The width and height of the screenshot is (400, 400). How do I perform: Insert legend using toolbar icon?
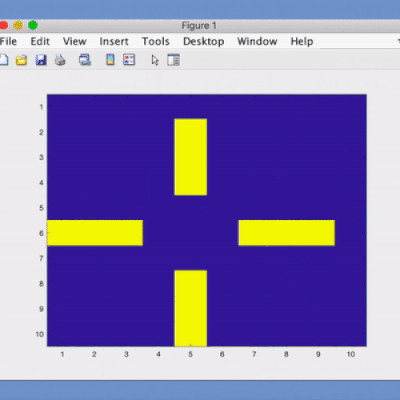pyautogui.click(x=129, y=60)
